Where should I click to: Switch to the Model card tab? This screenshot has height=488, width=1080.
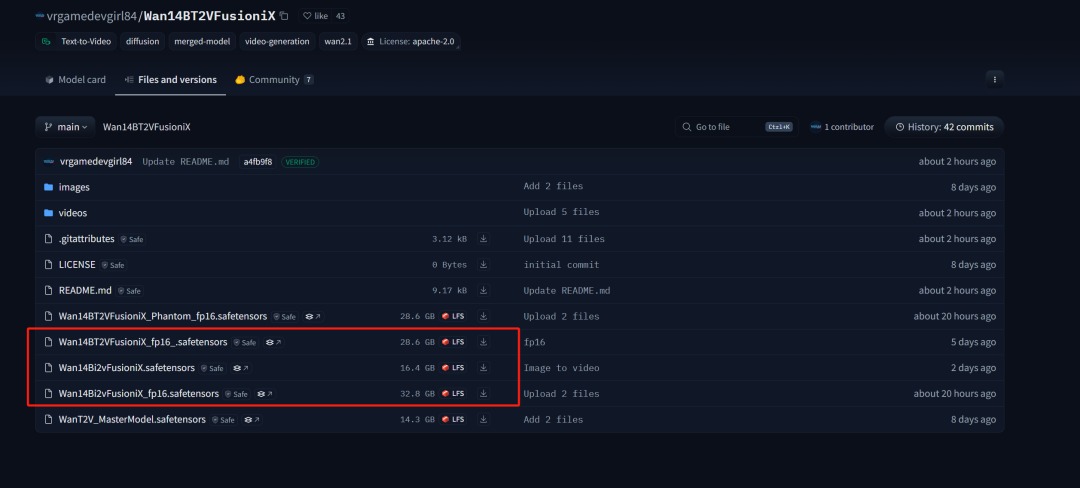pos(75,80)
